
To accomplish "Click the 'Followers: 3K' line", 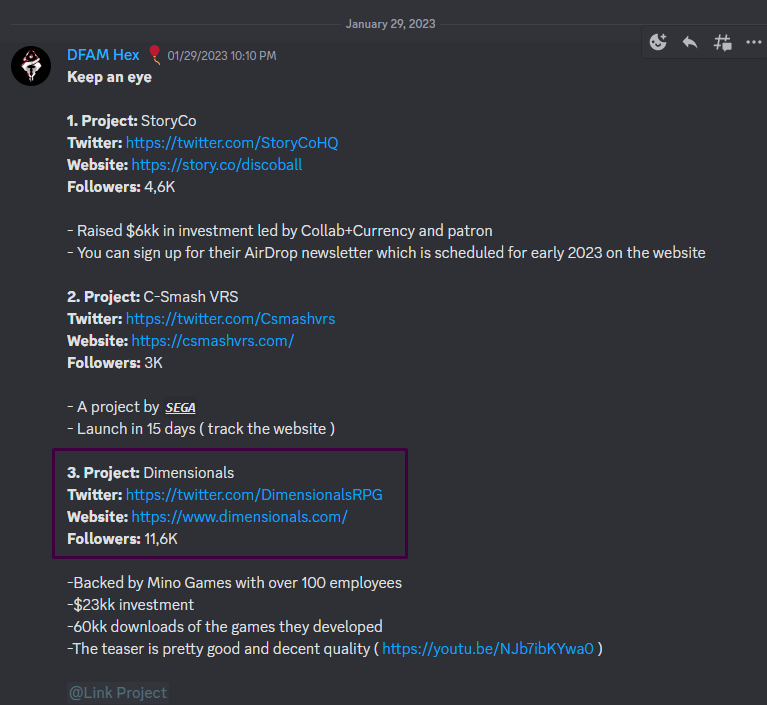I will pos(115,363).
